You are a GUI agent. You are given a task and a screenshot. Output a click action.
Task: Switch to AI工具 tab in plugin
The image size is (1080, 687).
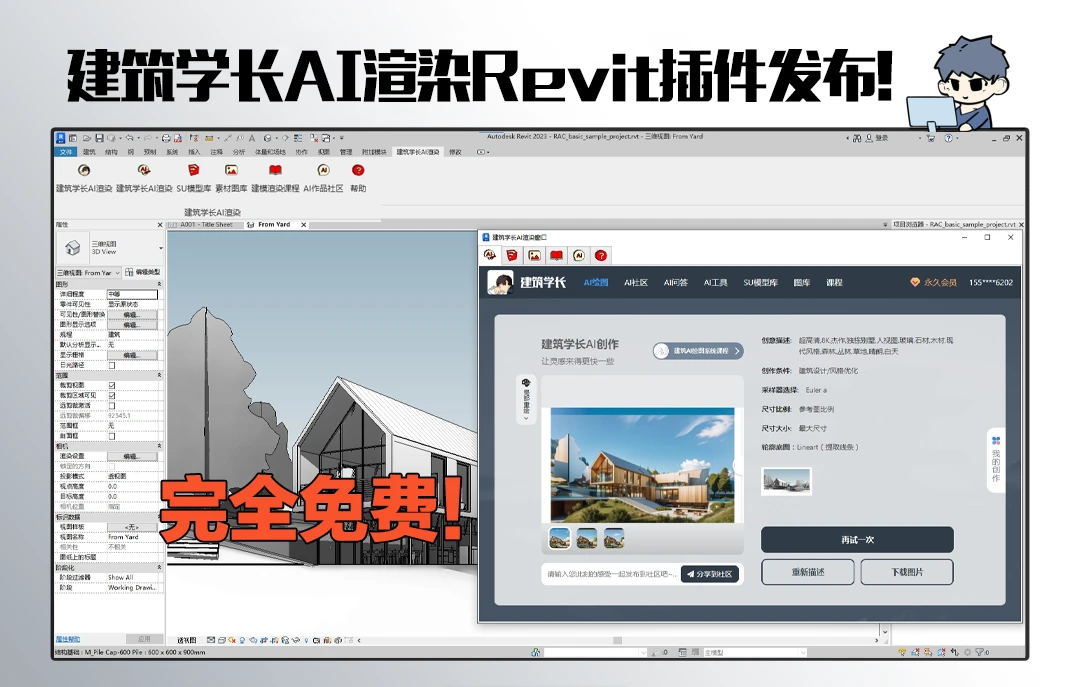(x=716, y=283)
